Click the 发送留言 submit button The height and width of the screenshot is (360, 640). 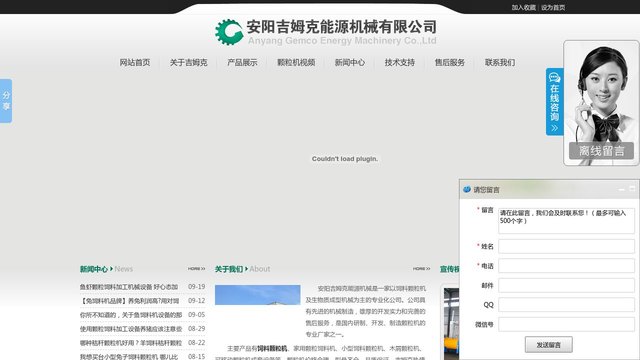pyautogui.click(x=549, y=344)
